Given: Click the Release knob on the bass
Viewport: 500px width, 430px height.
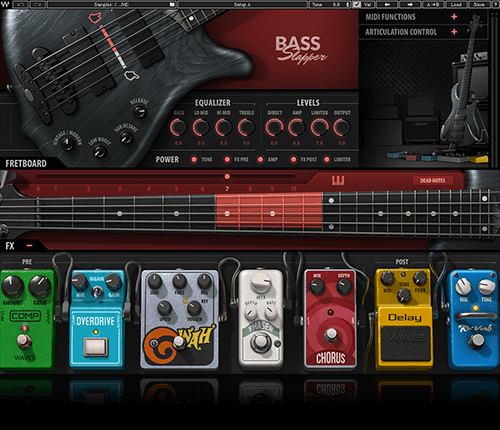Looking at the screenshot, I should click(140, 111).
